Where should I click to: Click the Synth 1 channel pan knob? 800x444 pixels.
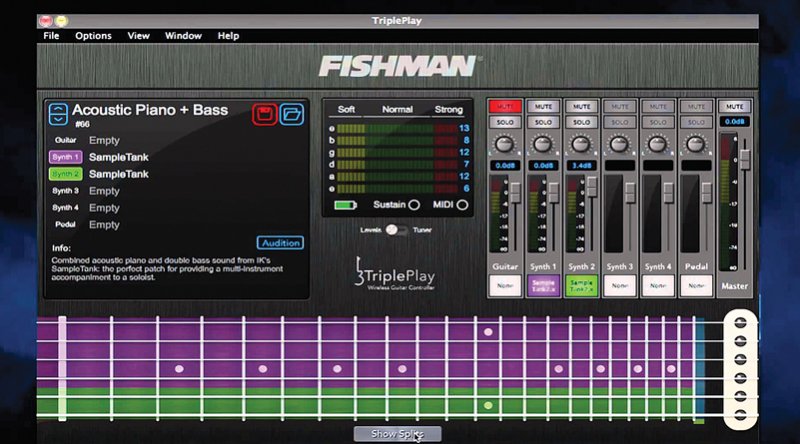coord(542,143)
